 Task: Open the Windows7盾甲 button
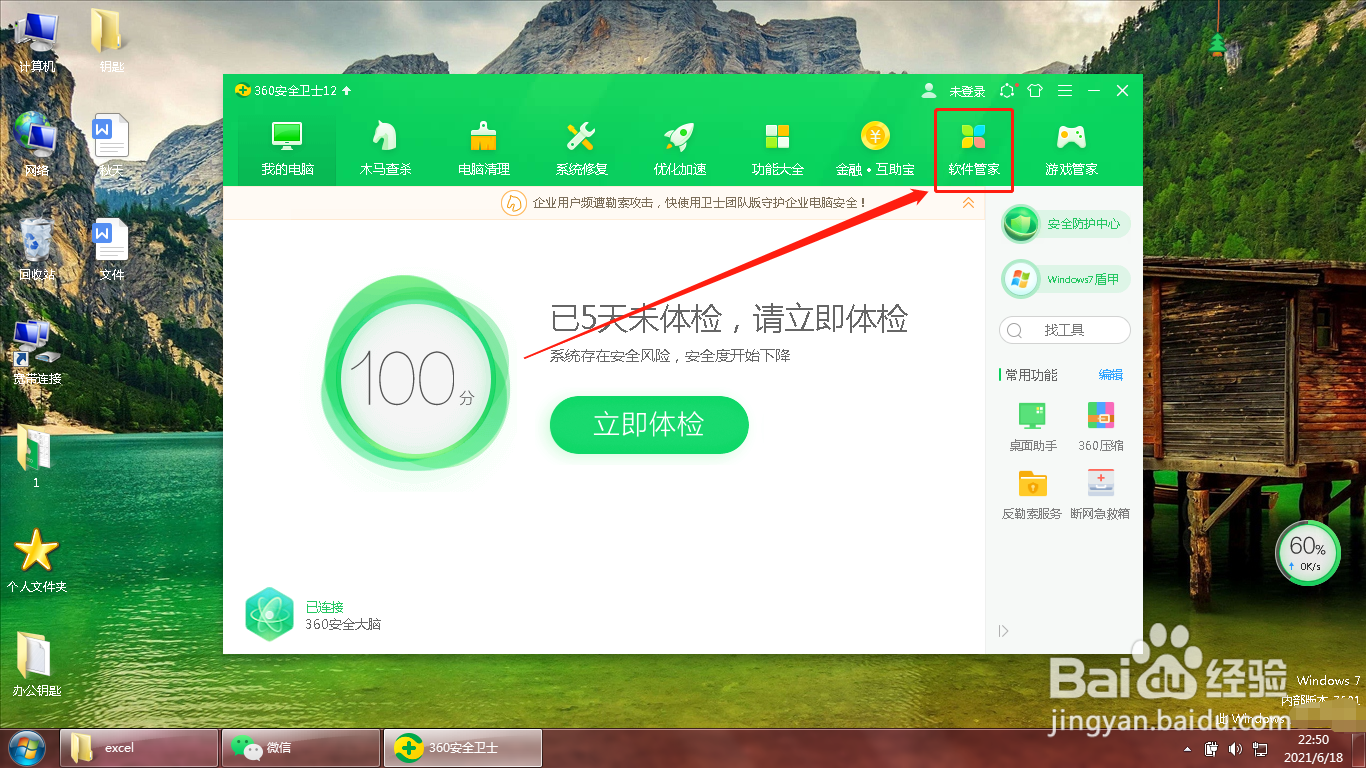point(1065,279)
